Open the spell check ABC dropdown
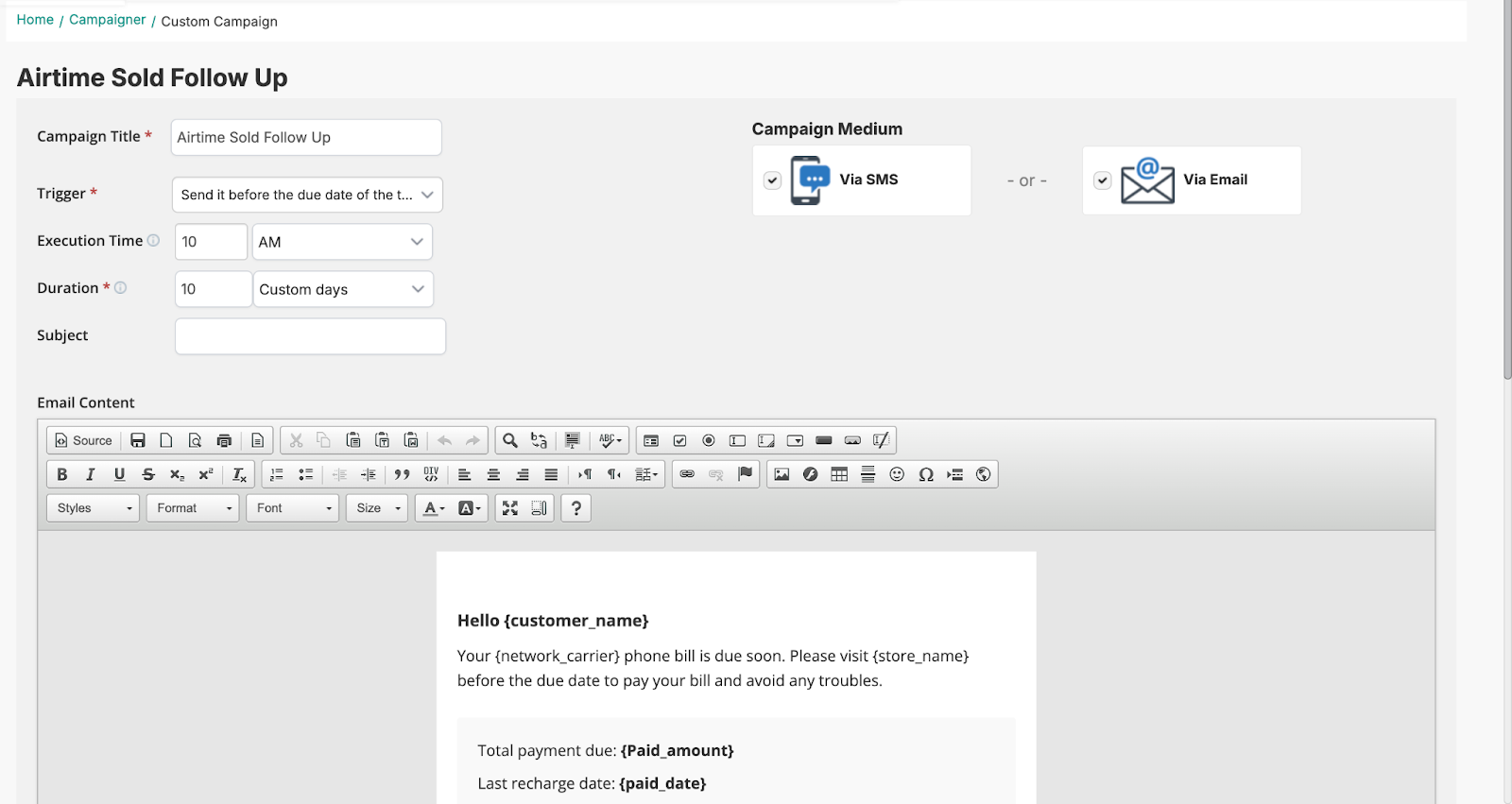Image resolution: width=1512 pixels, height=804 pixels. point(610,440)
